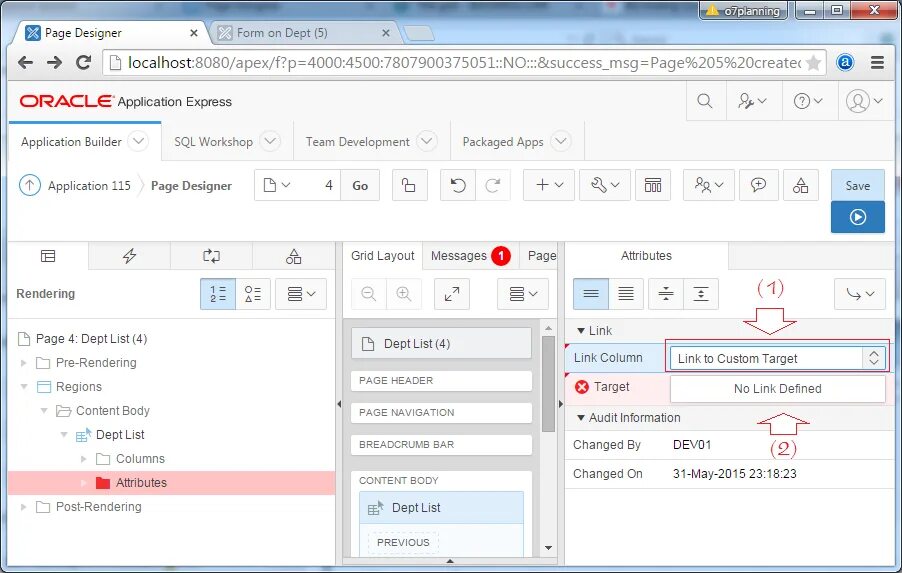This screenshot has width=902, height=573.
Task: Open the Packaged Apps tab
Action: [x=503, y=142]
